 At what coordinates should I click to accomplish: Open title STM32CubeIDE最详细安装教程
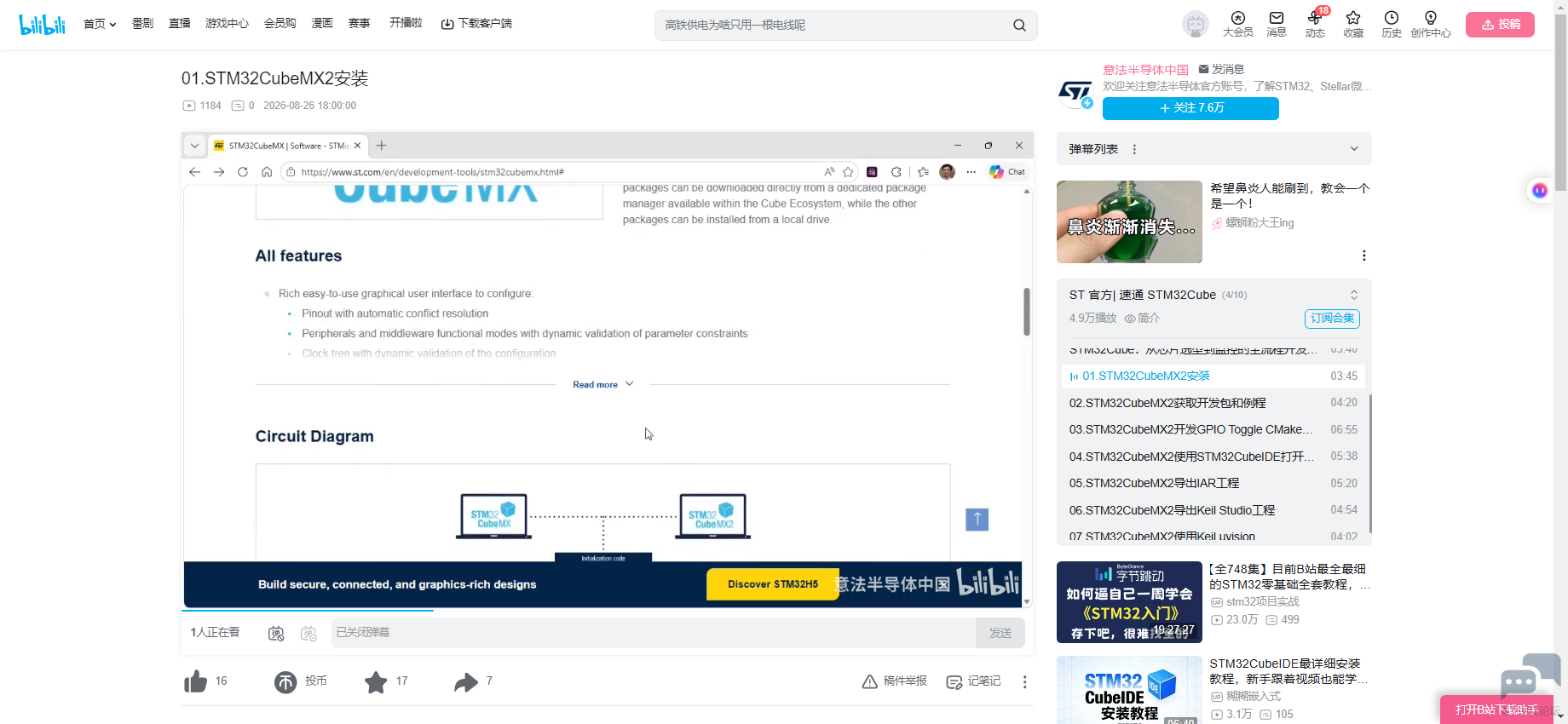[1290, 671]
